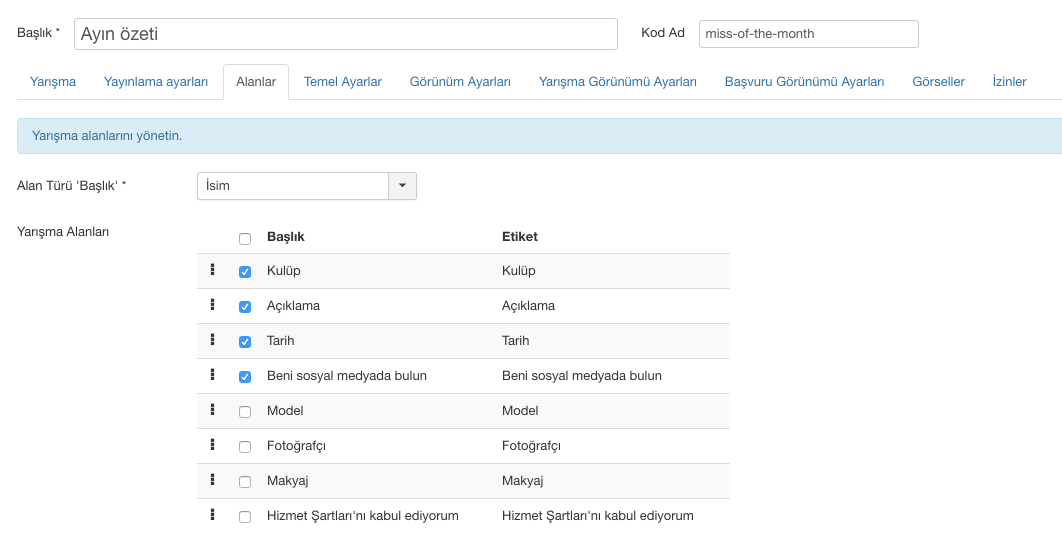The height and width of the screenshot is (547, 1062).
Task: Click the drag handle beside Fotoğrafçı
Action: point(212,445)
